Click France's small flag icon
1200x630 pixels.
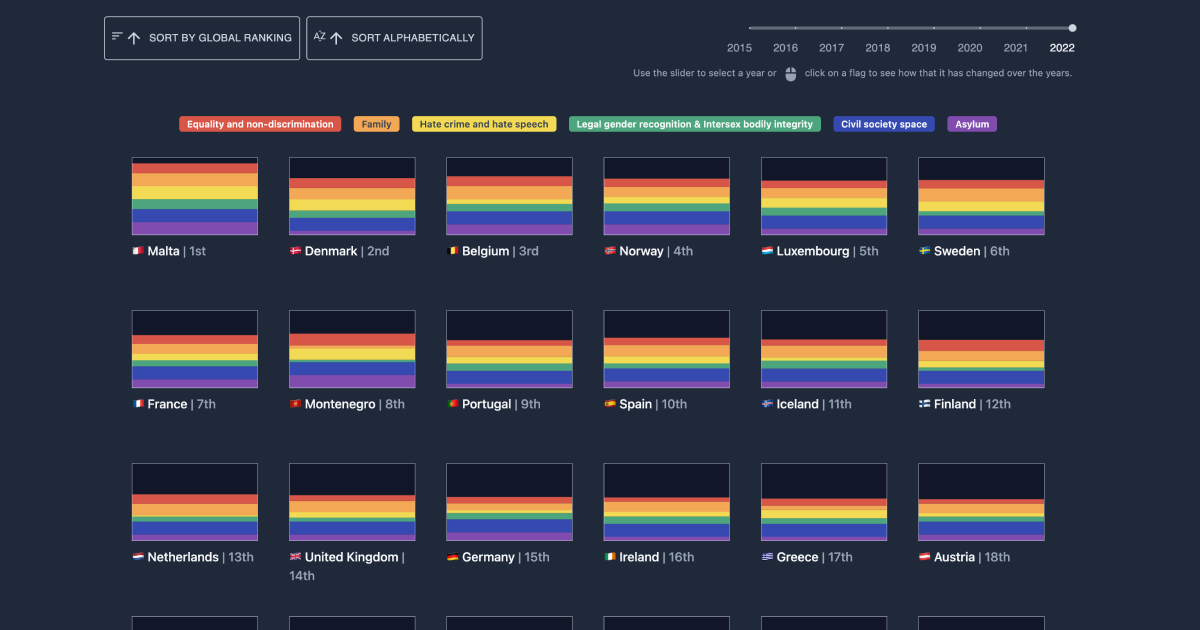pyautogui.click(x=138, y=404)
